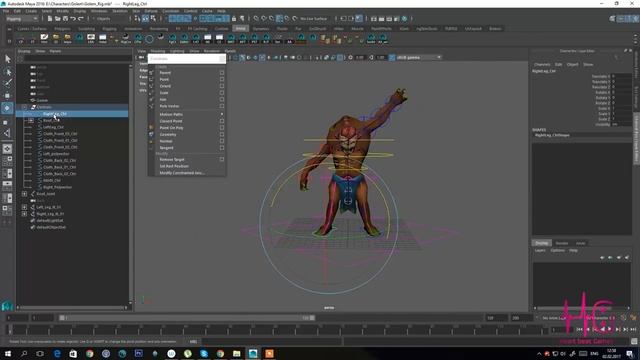Open the Point constraint options box
Screen dimensions: 640x360
coord(222,79)
